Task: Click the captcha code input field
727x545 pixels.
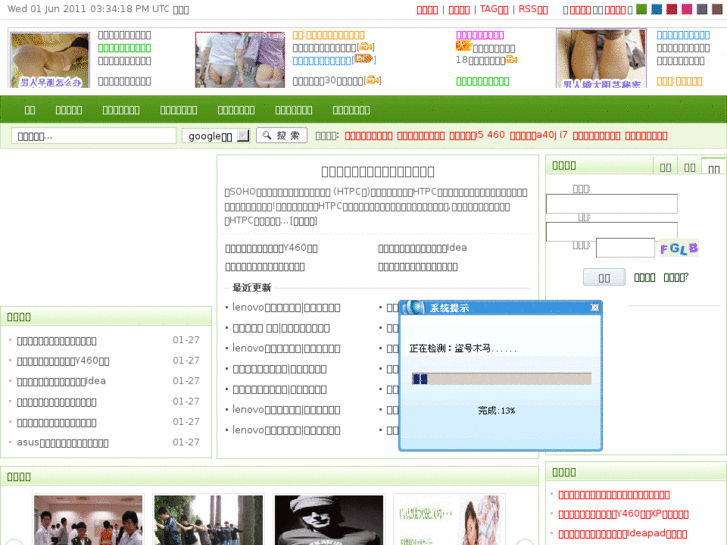Action: pos(625,248)
